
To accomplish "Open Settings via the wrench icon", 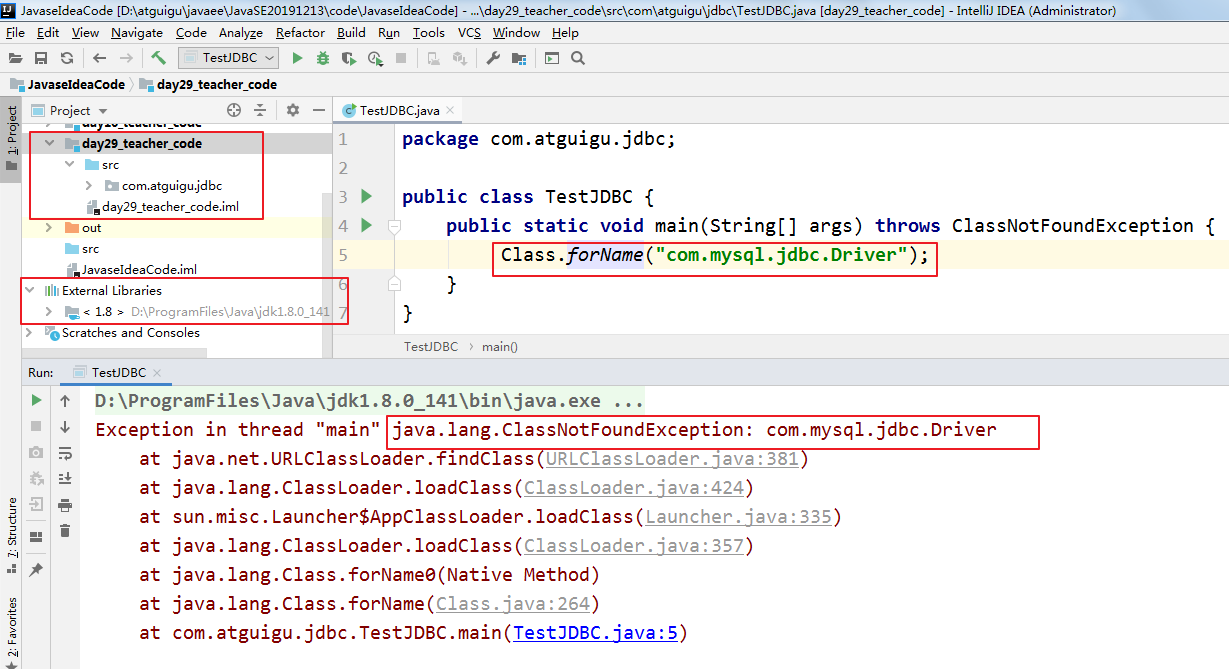I will point(493,58).
